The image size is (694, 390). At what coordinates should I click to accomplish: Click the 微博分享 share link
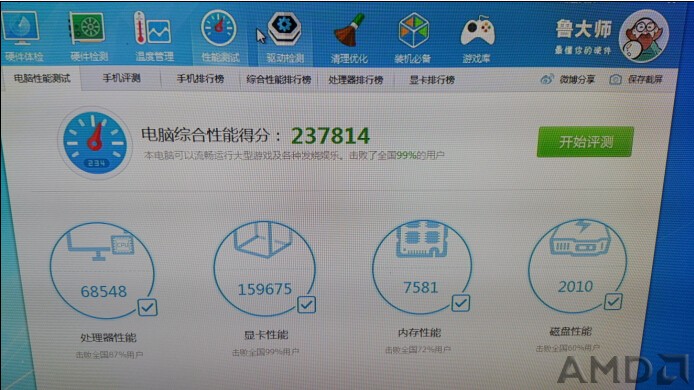[568, 80]
